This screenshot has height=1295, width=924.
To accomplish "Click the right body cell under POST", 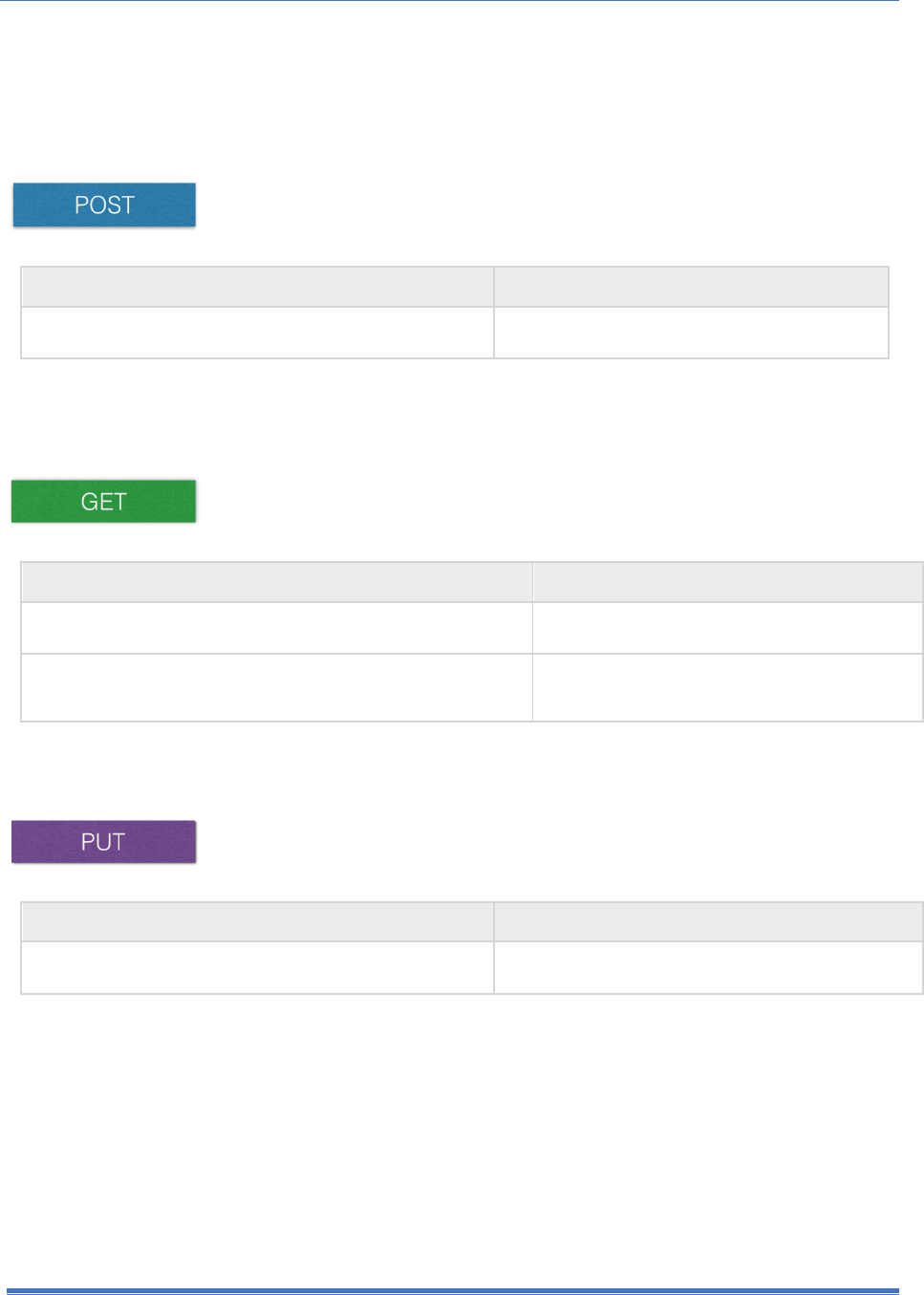I will point(691,333).
